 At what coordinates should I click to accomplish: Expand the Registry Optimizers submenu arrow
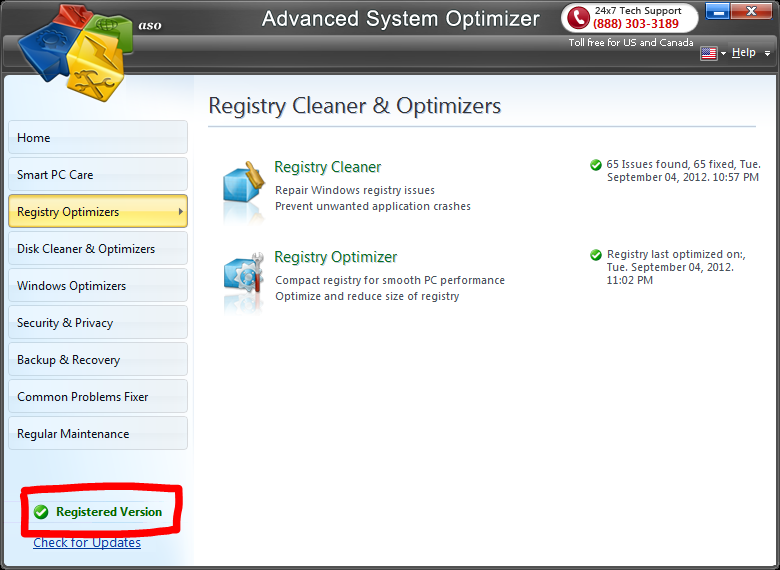tap(181, 211)
